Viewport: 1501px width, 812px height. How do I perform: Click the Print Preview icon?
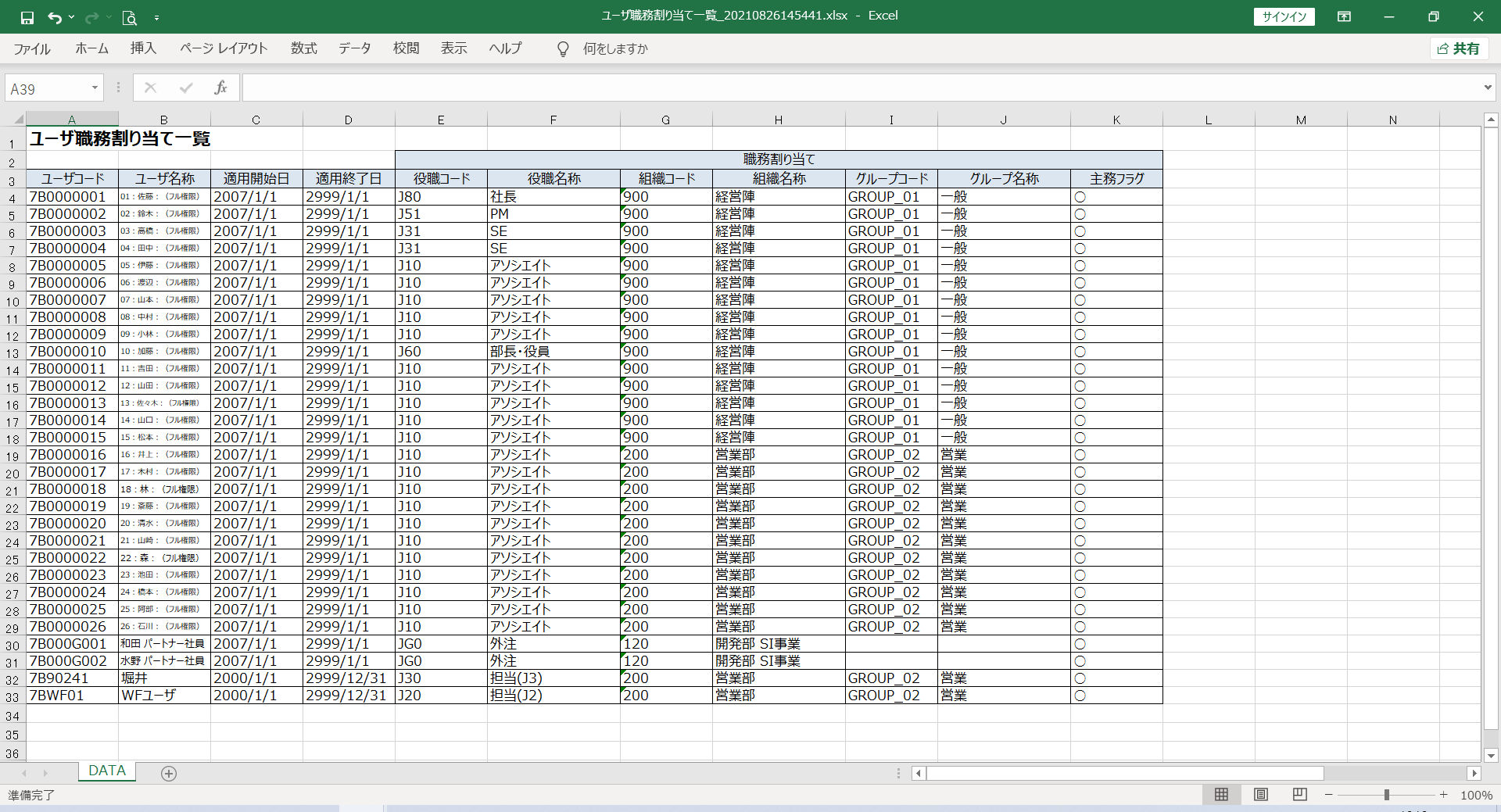point(130,17)
